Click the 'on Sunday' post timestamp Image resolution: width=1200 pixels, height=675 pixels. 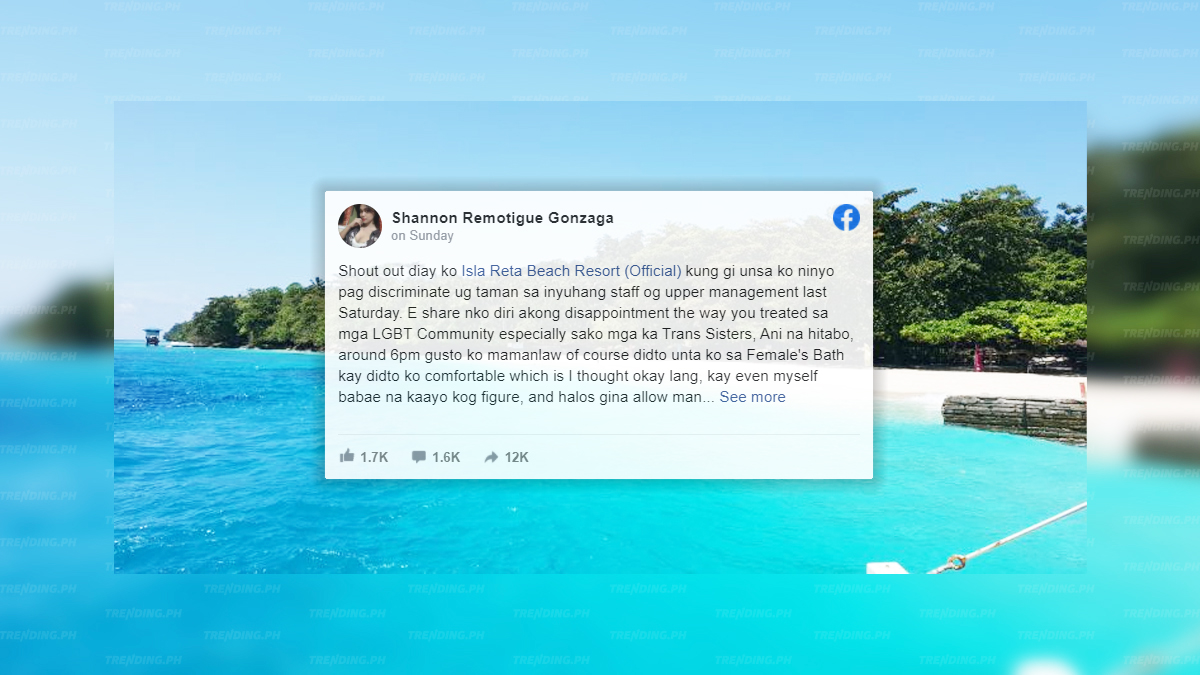point(422,236)
